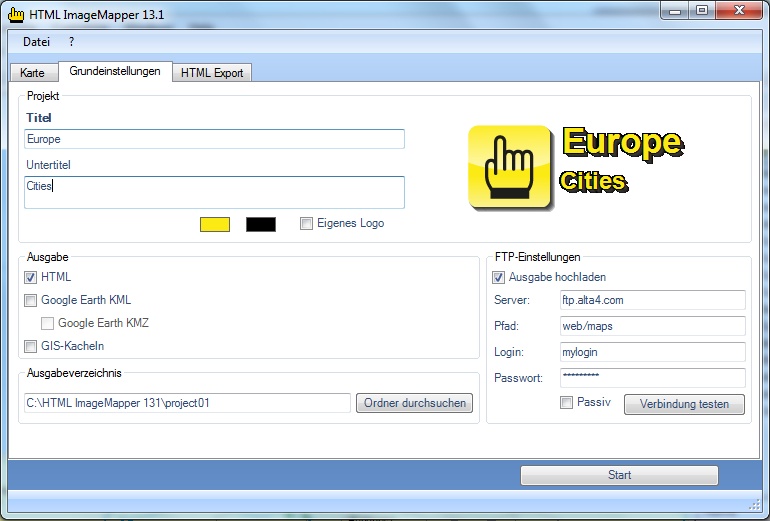
Task: Enable the Eigenes Logo checkbox
Action: (307, 224)
